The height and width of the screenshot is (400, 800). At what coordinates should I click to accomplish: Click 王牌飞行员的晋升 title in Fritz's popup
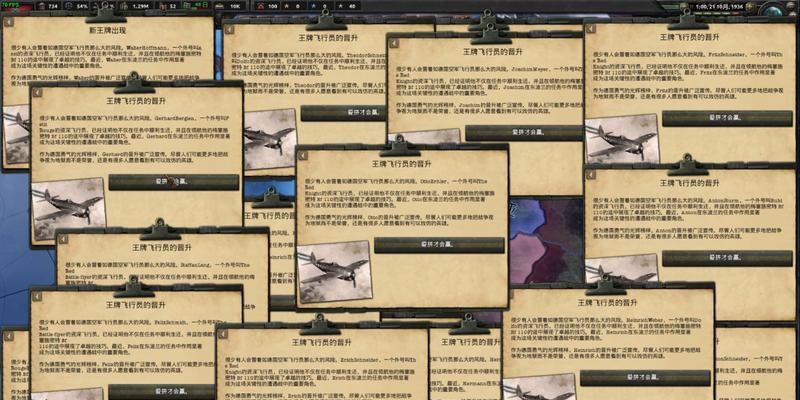pos(689,38)
